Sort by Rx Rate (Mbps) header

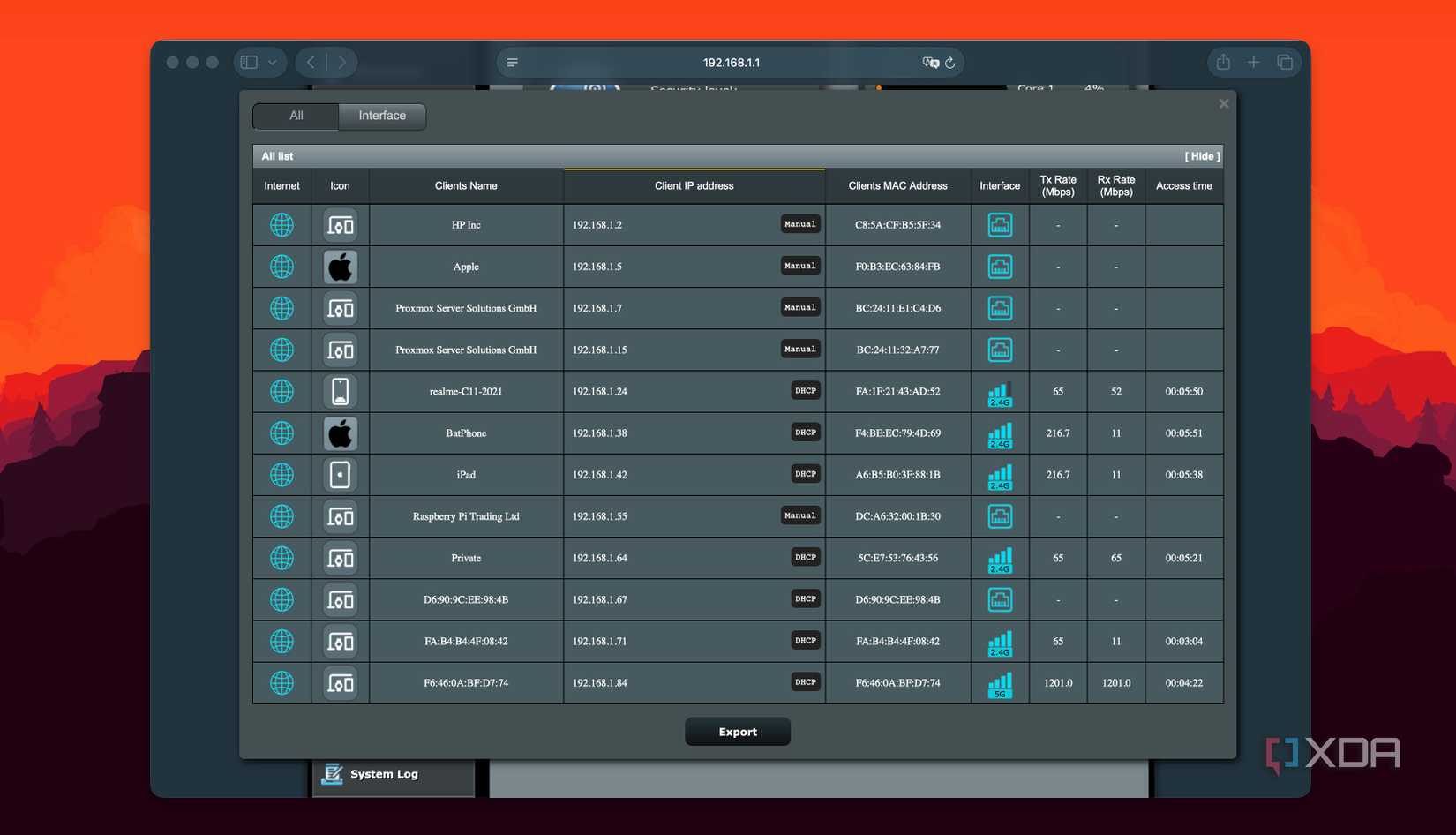coord(1116,186)
